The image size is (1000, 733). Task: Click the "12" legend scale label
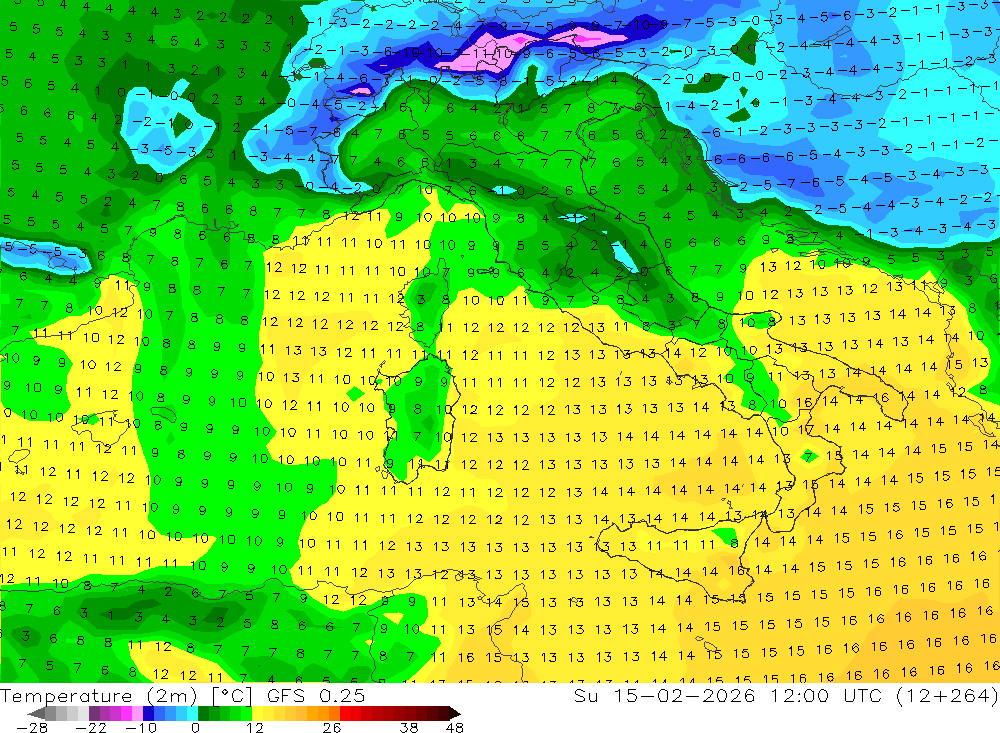[x=255, y=728]
